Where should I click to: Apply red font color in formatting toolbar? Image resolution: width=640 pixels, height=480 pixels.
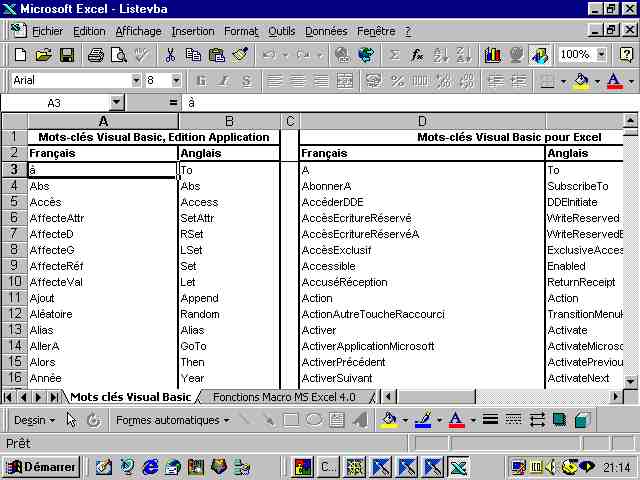(x=615, y=81)
